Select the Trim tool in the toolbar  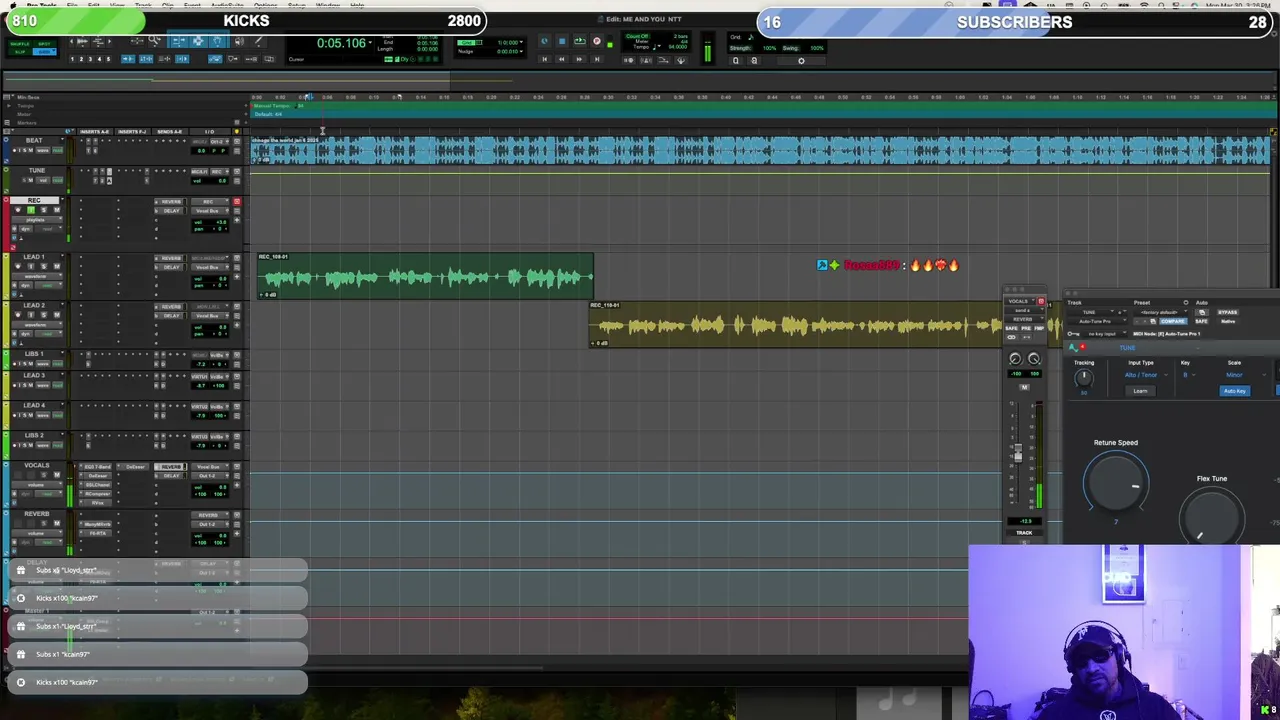179,41
